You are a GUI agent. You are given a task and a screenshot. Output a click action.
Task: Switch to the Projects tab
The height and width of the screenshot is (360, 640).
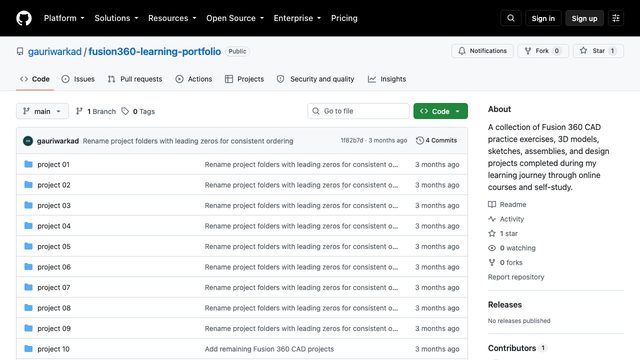pos(244,79)
